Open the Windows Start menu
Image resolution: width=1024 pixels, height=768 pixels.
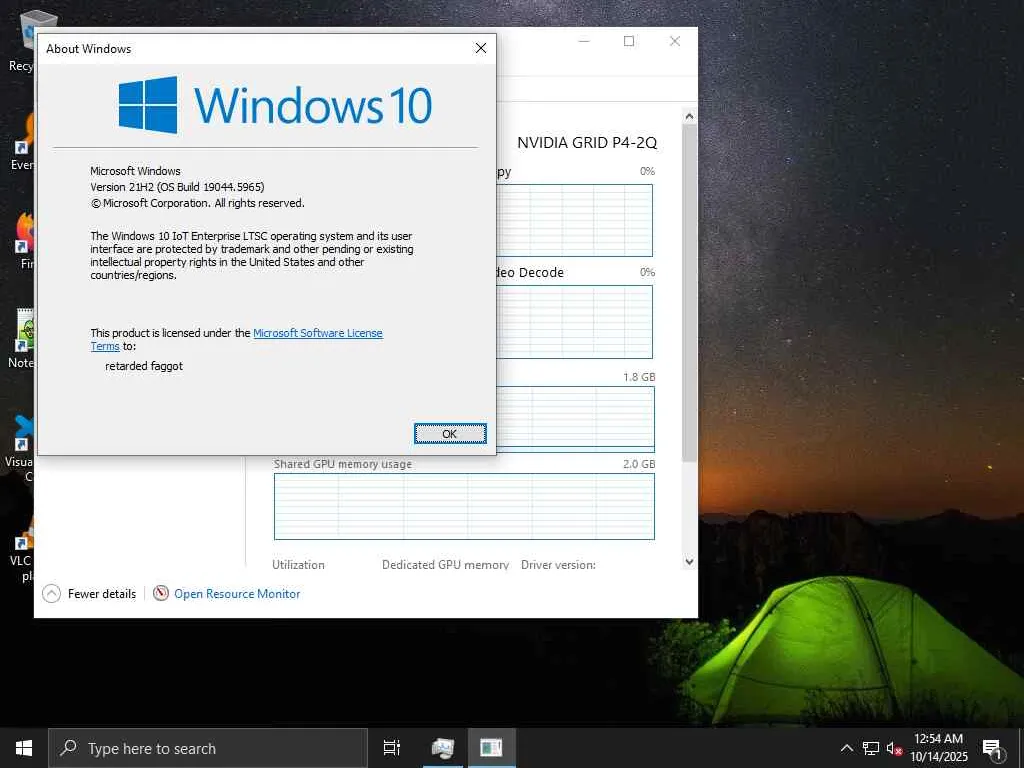pos(24,748)
